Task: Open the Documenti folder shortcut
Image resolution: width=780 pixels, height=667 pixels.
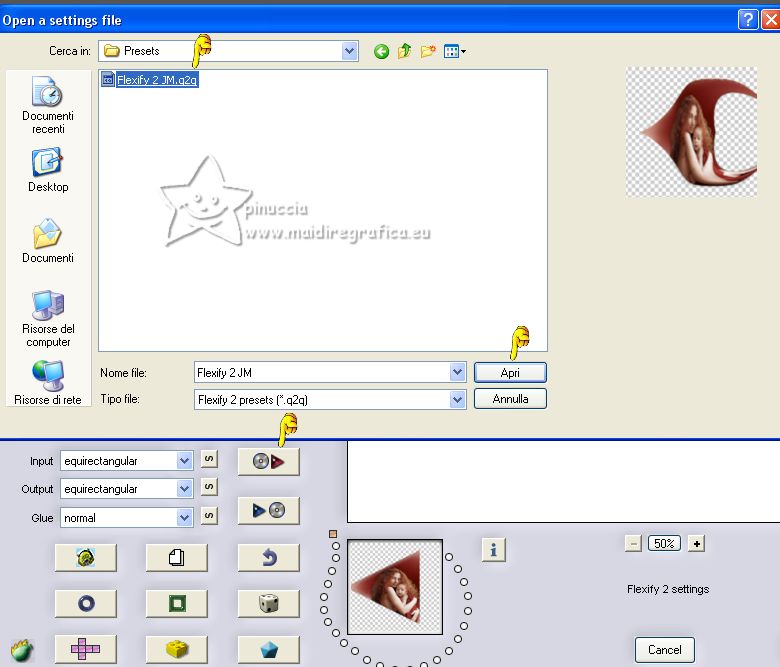Action: [48, 240]
